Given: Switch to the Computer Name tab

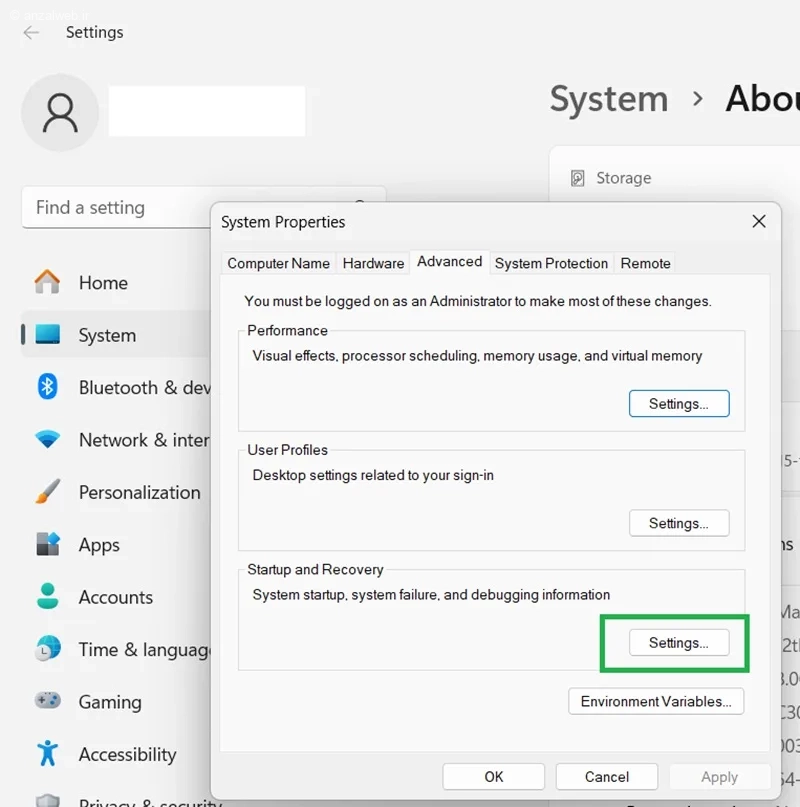Looking at the screenshot, I should tap(279, 264).
